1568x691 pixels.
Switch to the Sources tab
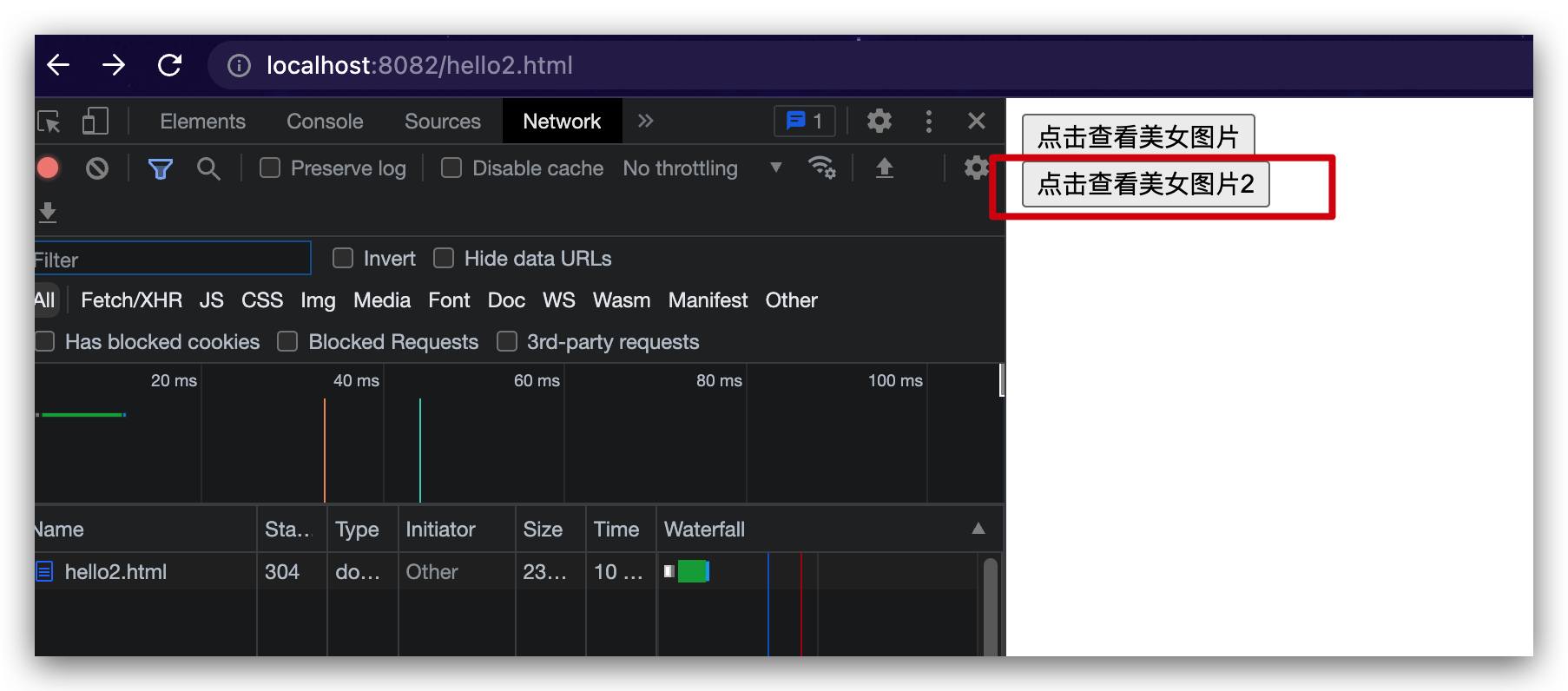[x=443, y=122]
